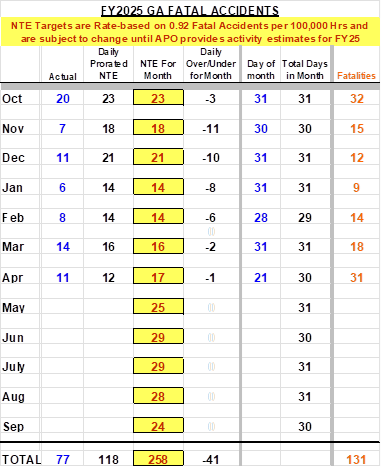Click Feb Actual value 8
This screenshot has height=467, width=381.
point(62,218)
